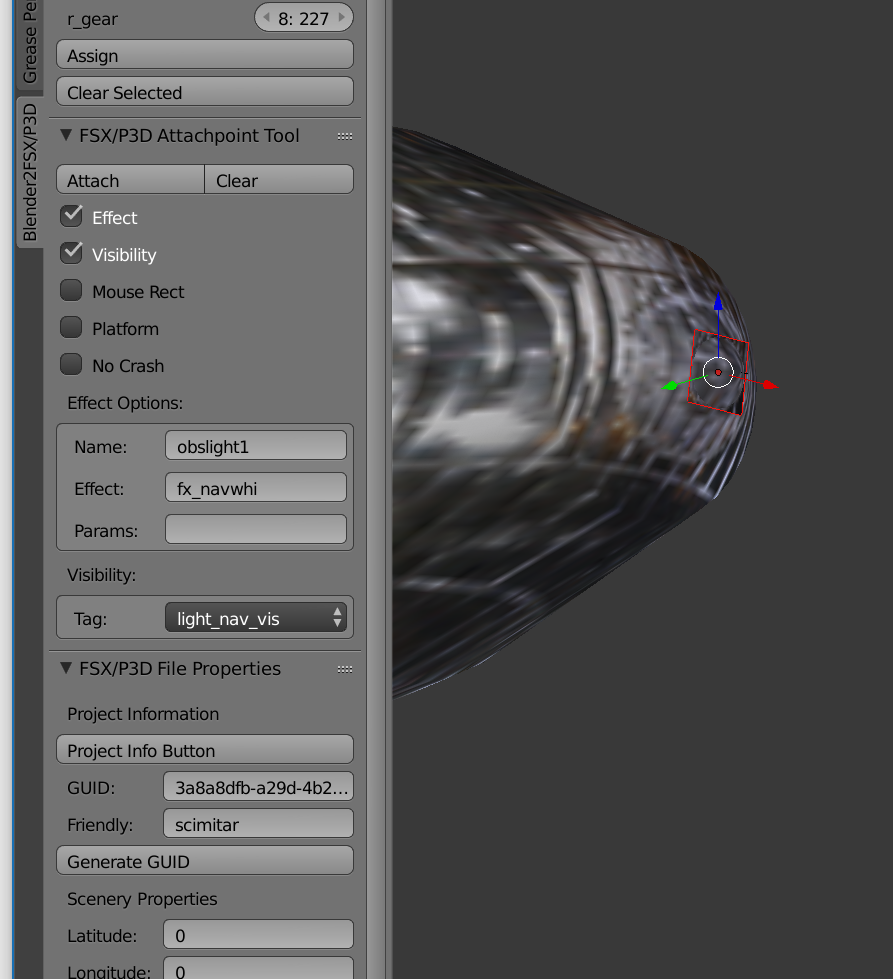Open the Grease Pencil sidebar tab
The image size is (893, 979).
click(x=30, y=40)
